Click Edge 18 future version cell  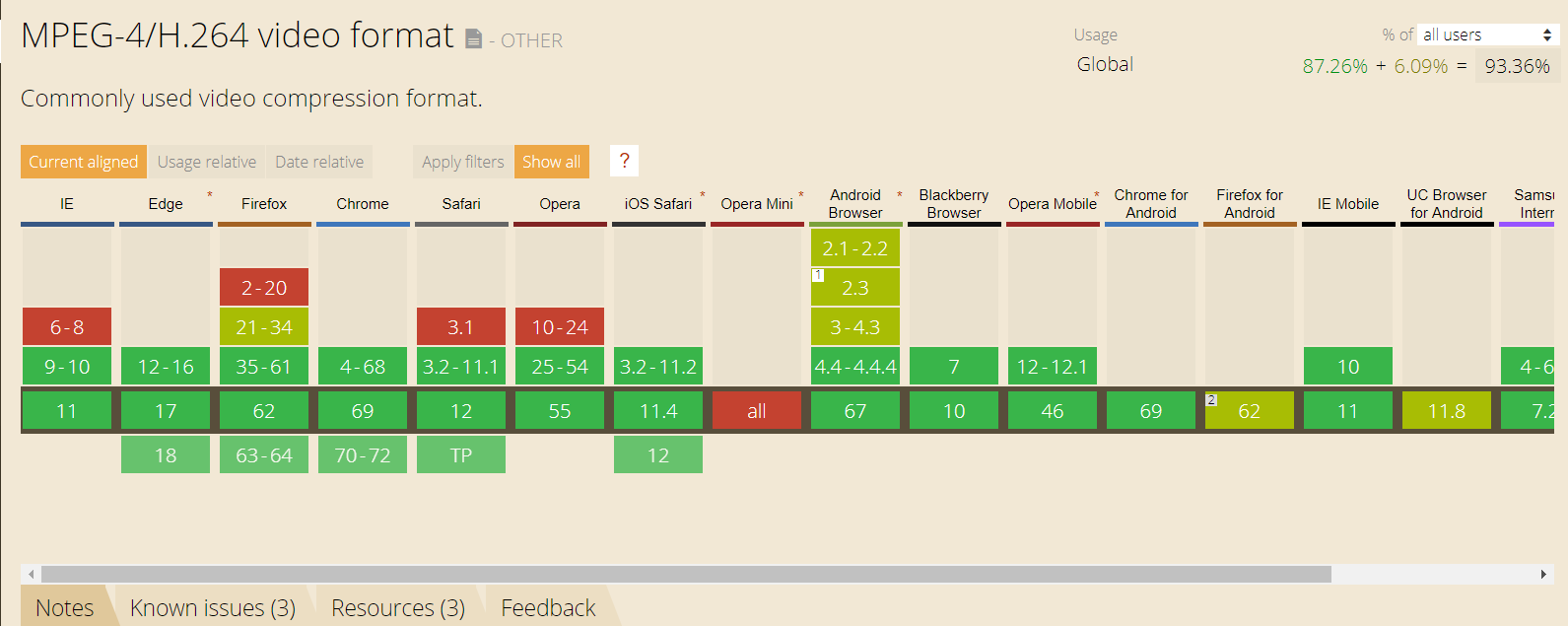click(x=166, y=454)
